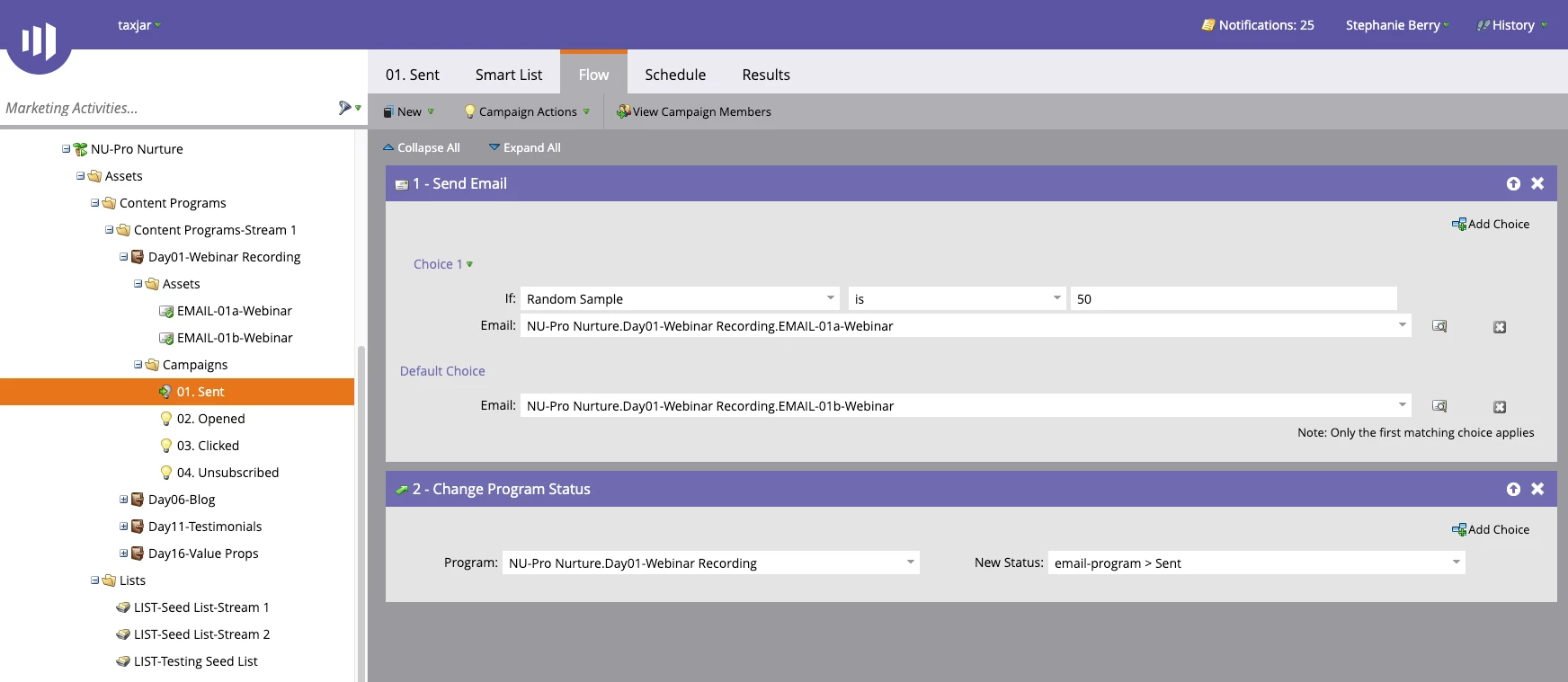Click the 03. Clicked lightbulb icon
Image resolution: width=1568 pixels, height=682 pixels.
(166, 446)
